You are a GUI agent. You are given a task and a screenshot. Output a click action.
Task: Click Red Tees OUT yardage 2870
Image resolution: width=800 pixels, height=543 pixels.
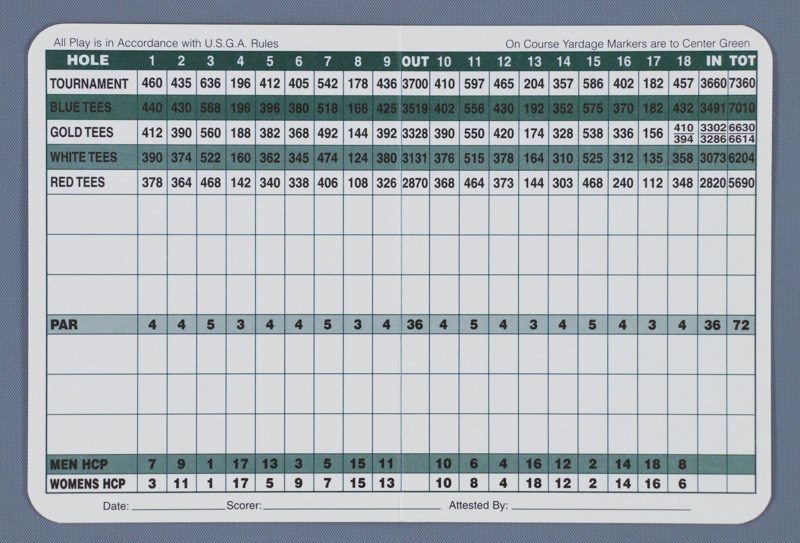[x=415, y=183]
